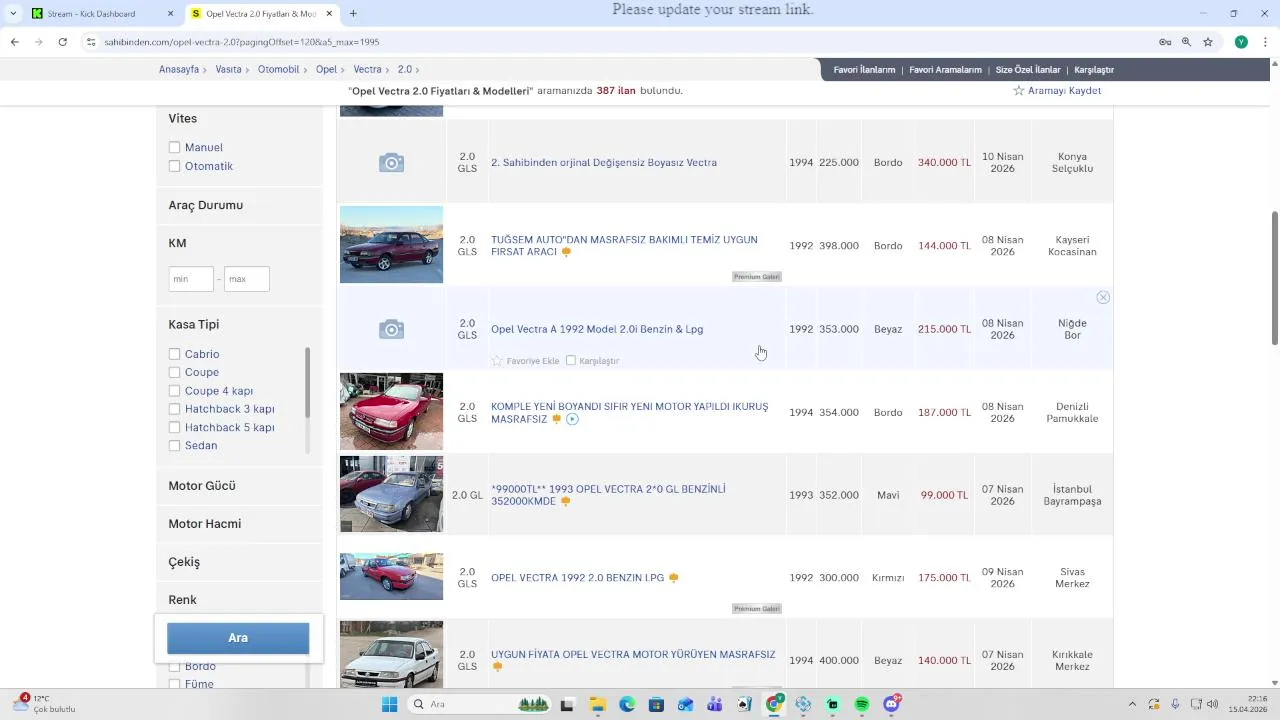The width and height of the screenshot is (1280, 720).
Task: Open Size Özel İlanlar menu item
Action: pyautogui.click(x=1028, y=70)
